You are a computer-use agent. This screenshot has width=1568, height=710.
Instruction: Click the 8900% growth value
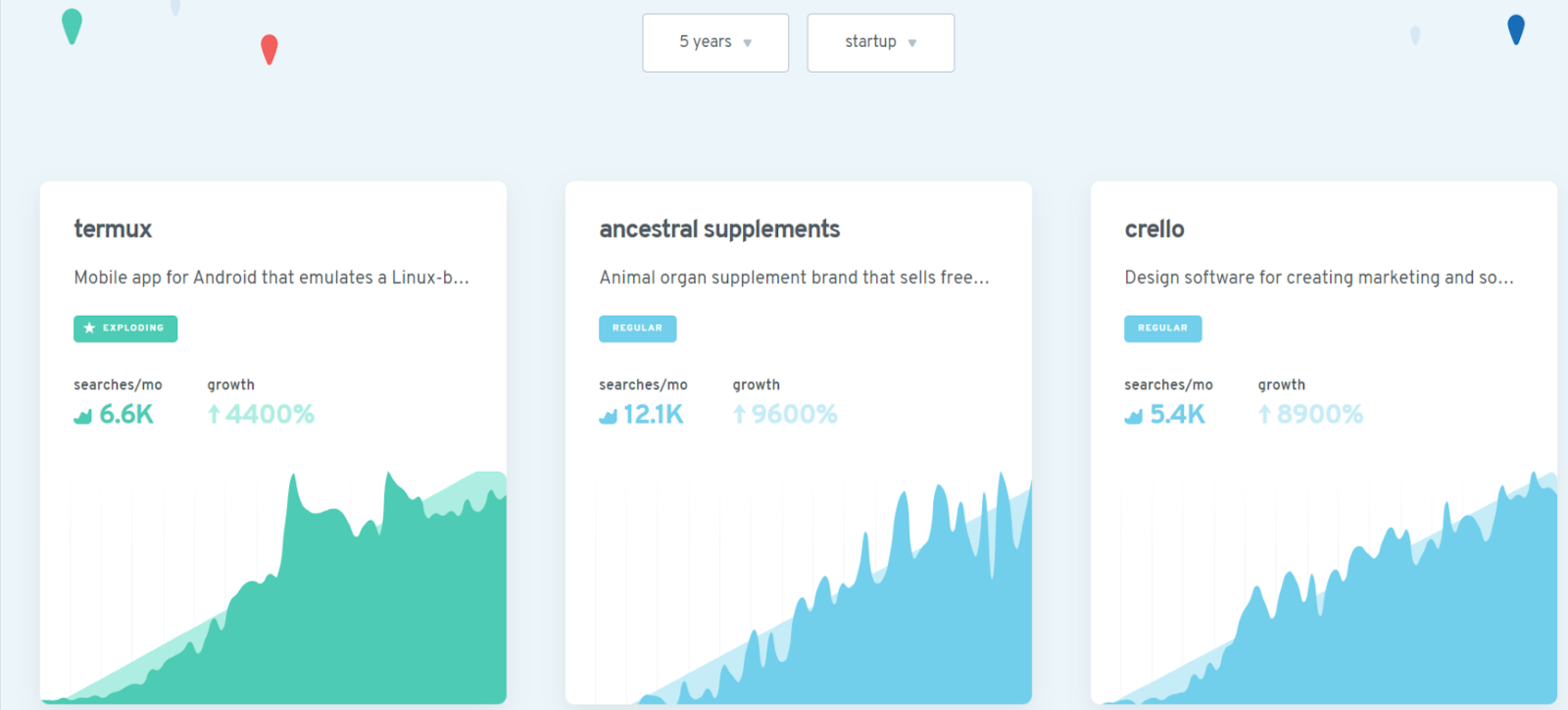pos(1320,415)
